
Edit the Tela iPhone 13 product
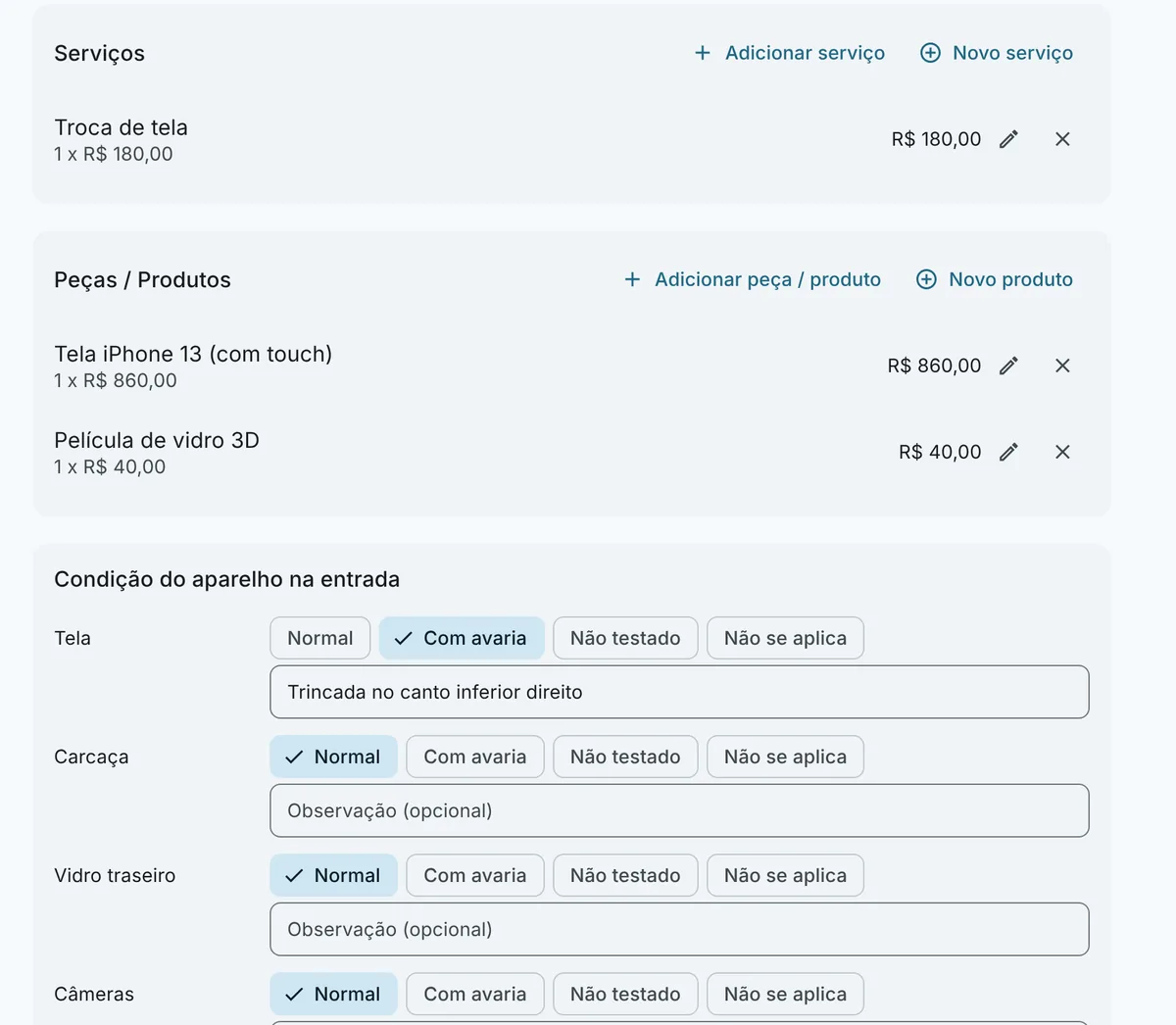tap(1008, 366)
